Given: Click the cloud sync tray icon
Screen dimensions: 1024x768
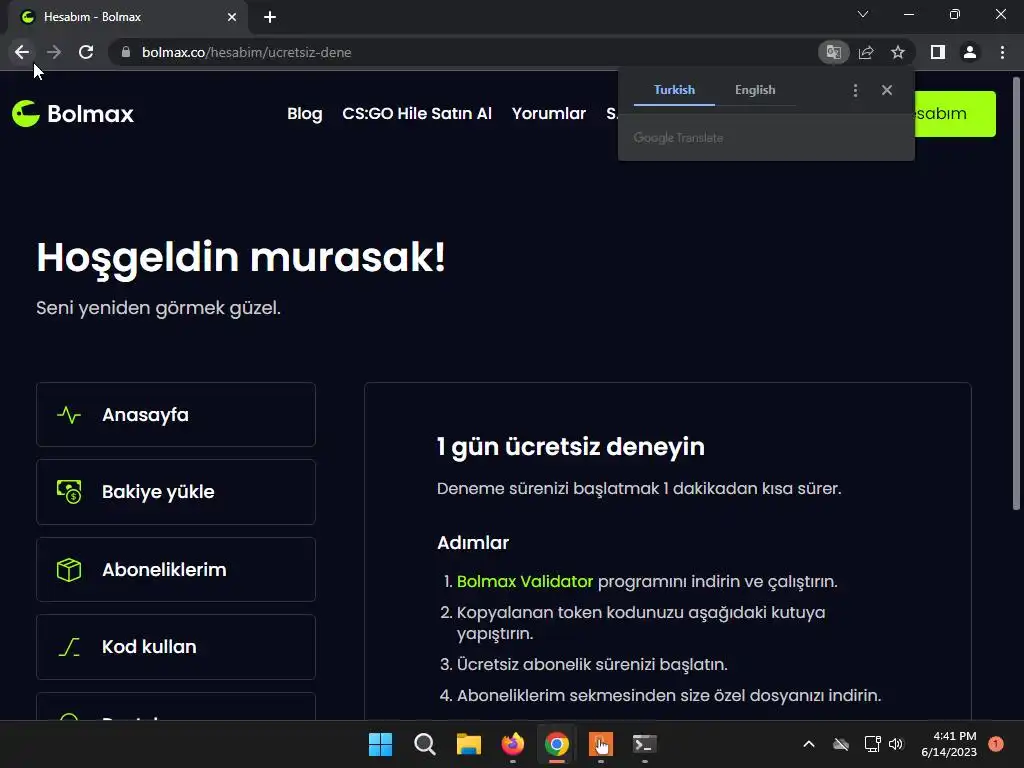Looking at the screenshot, I should [x=840, y=744].
